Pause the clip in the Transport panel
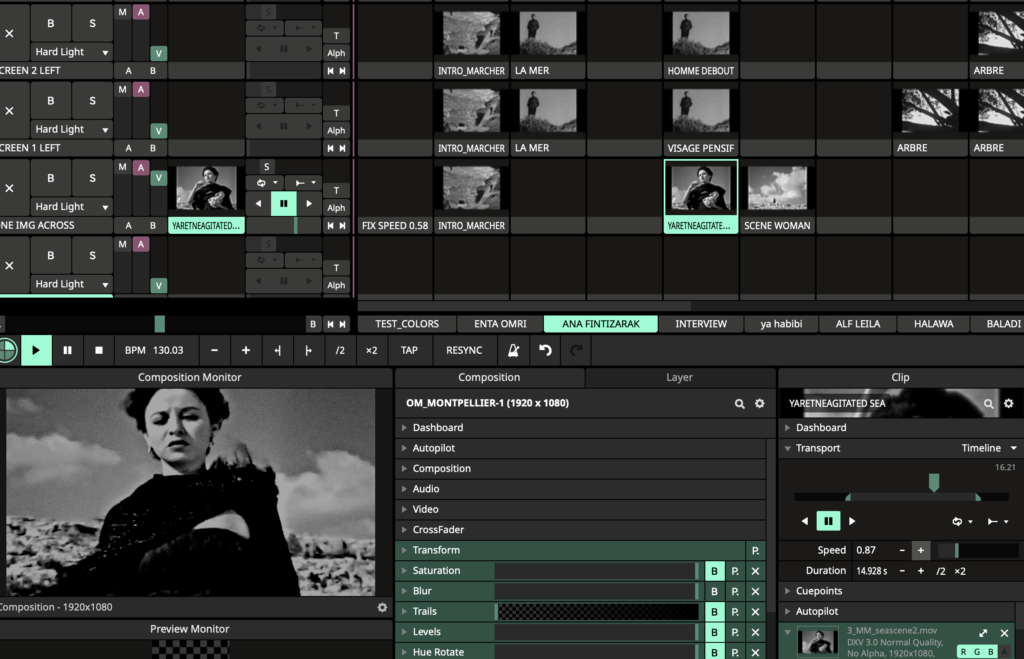 [828, 521]
